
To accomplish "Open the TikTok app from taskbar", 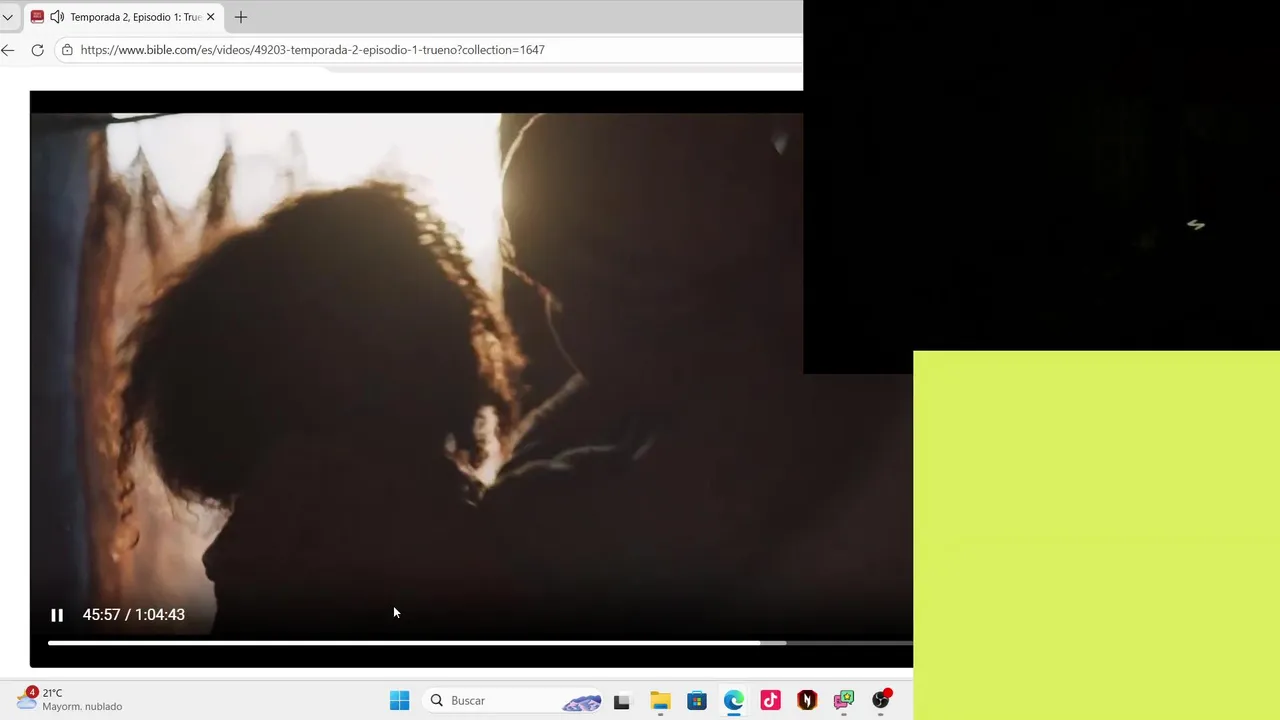I will (770, 701).
